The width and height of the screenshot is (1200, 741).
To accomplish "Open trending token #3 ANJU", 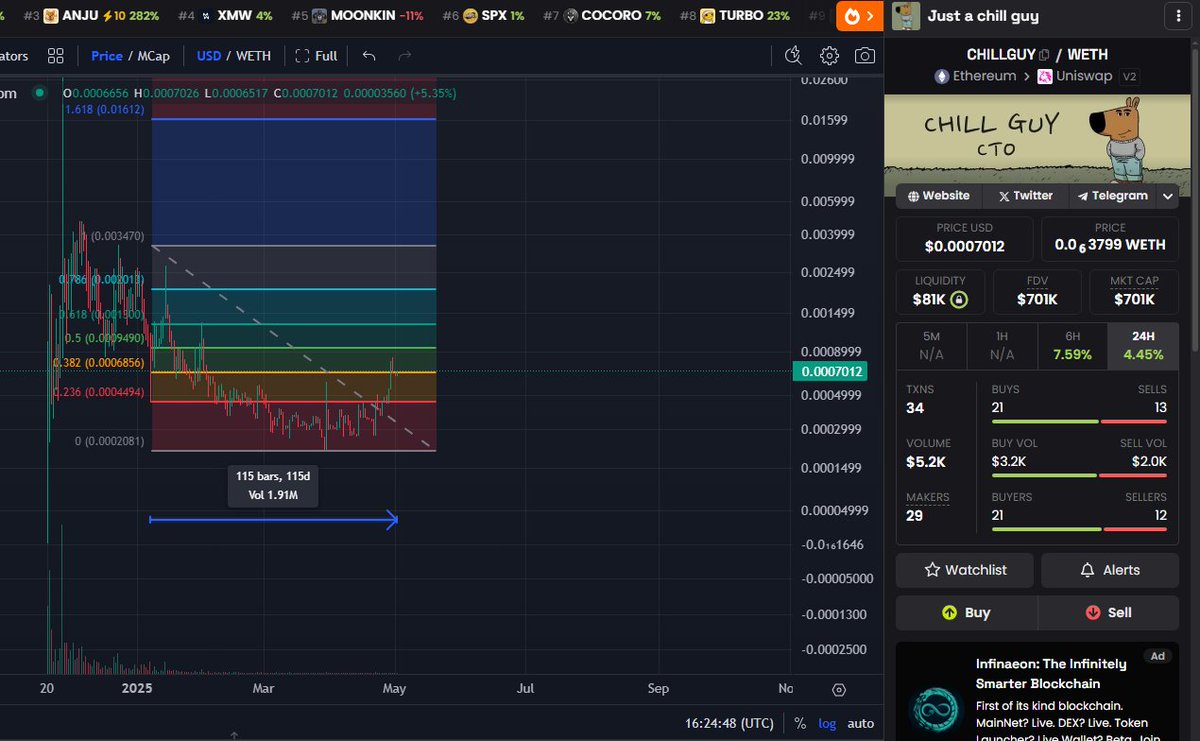I will pos(90,16).
